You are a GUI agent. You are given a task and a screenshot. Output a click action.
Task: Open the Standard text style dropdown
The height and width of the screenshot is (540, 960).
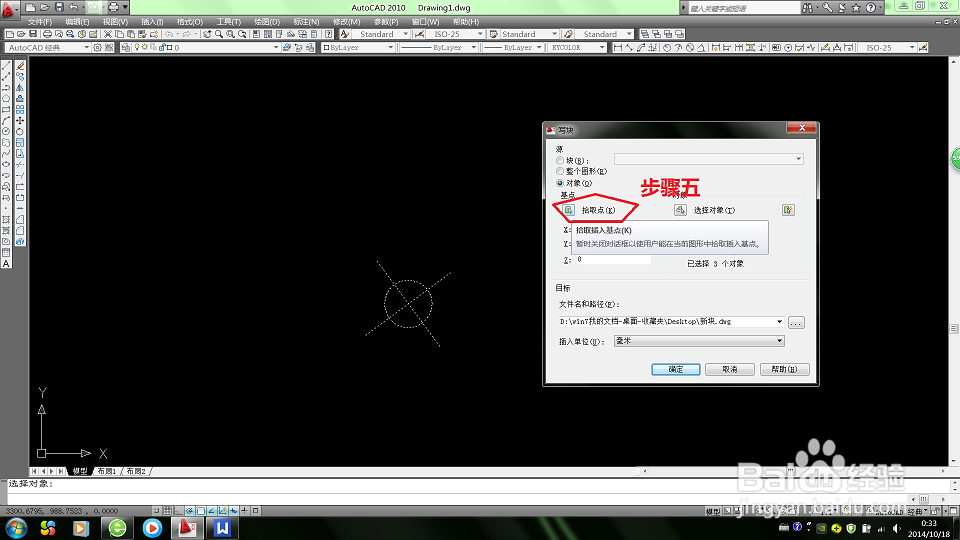tap(405, 34)
